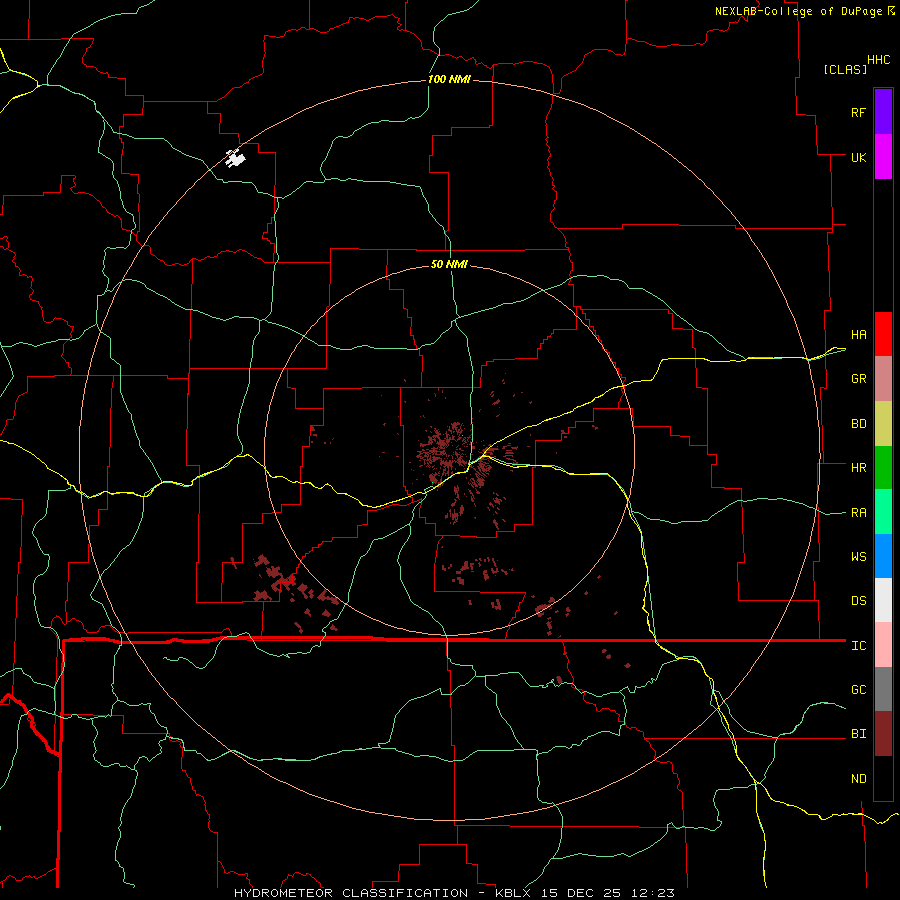Click the UK legend label
This screenshot has width=900, height=900.
click(x=858, y=157)
